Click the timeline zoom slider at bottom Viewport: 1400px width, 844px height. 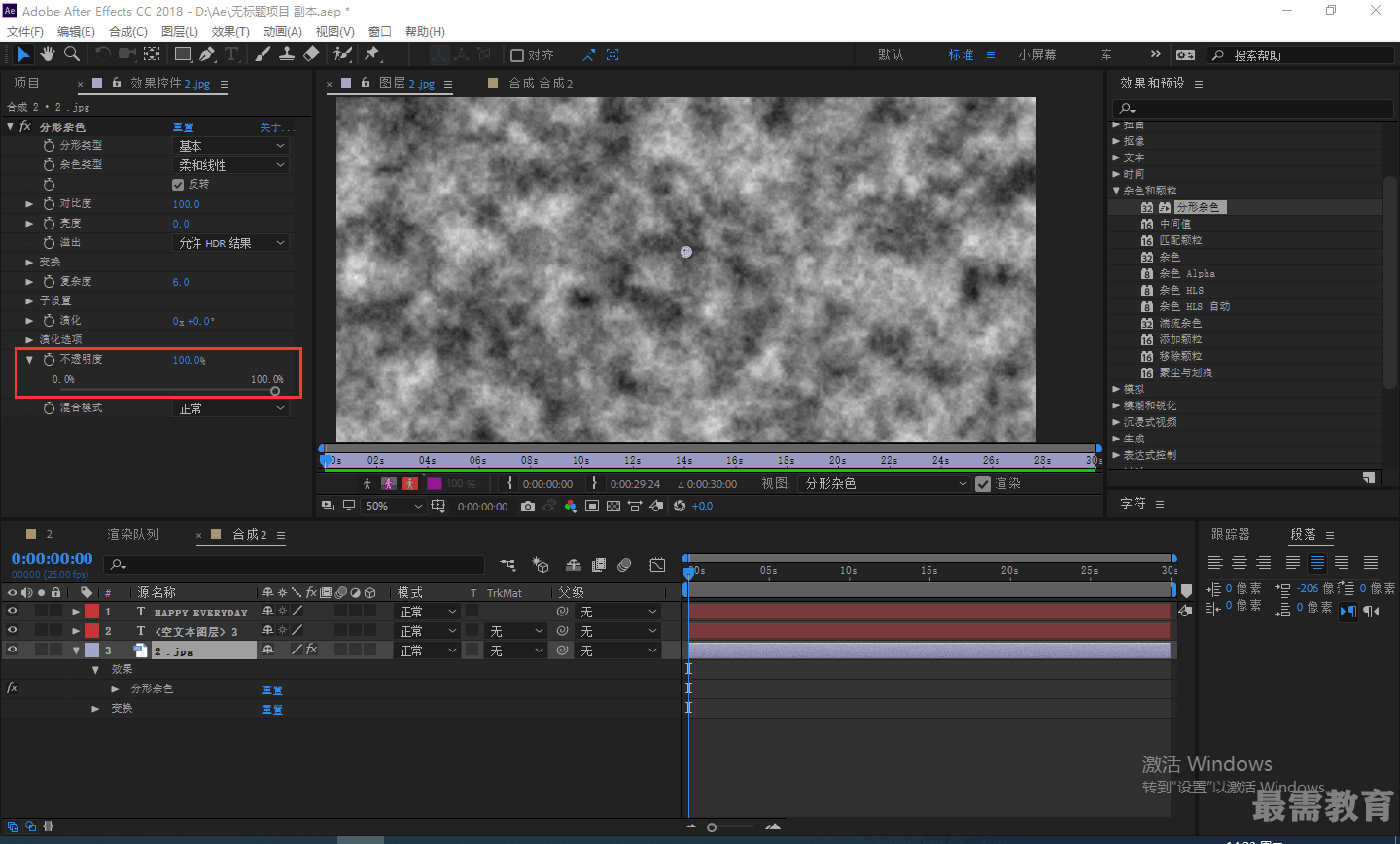pyautogui.click(x=712, y=827)
